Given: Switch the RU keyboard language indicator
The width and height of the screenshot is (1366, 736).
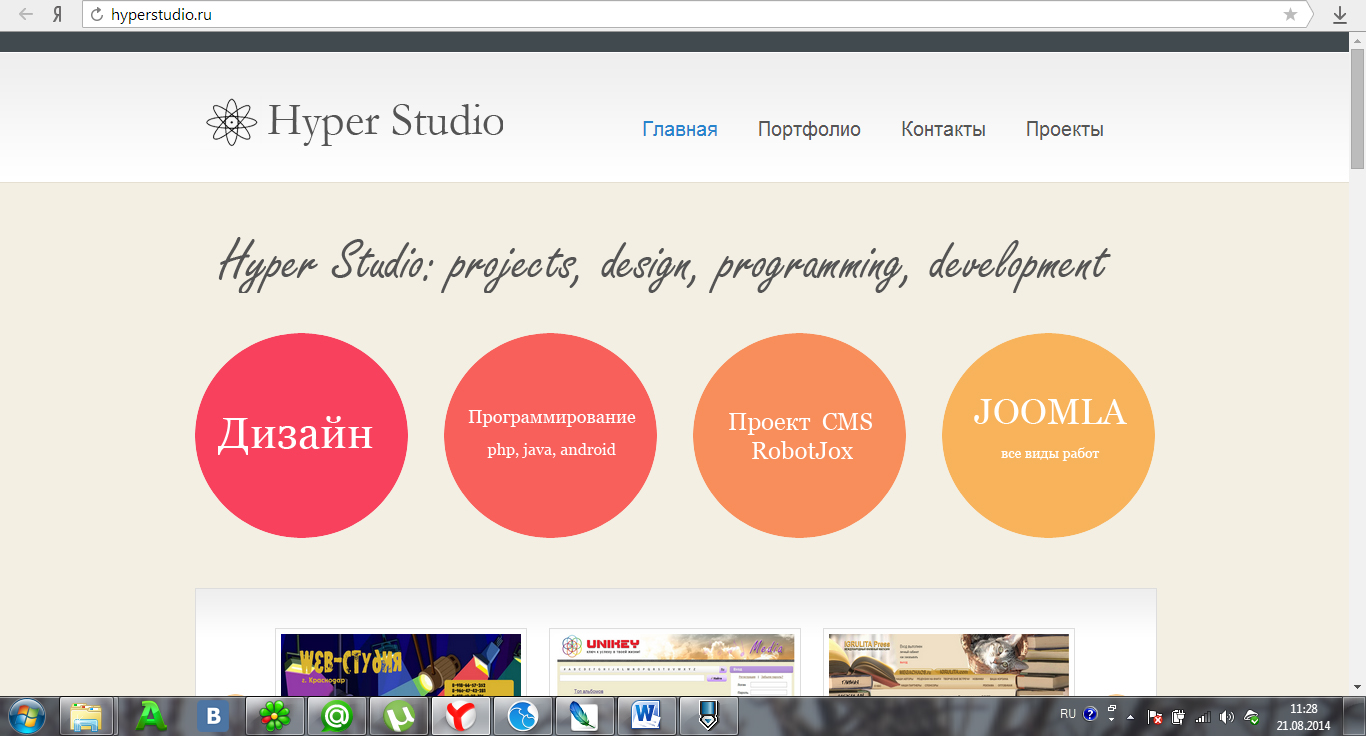Looking at the screenshot, I should 1067,714.
